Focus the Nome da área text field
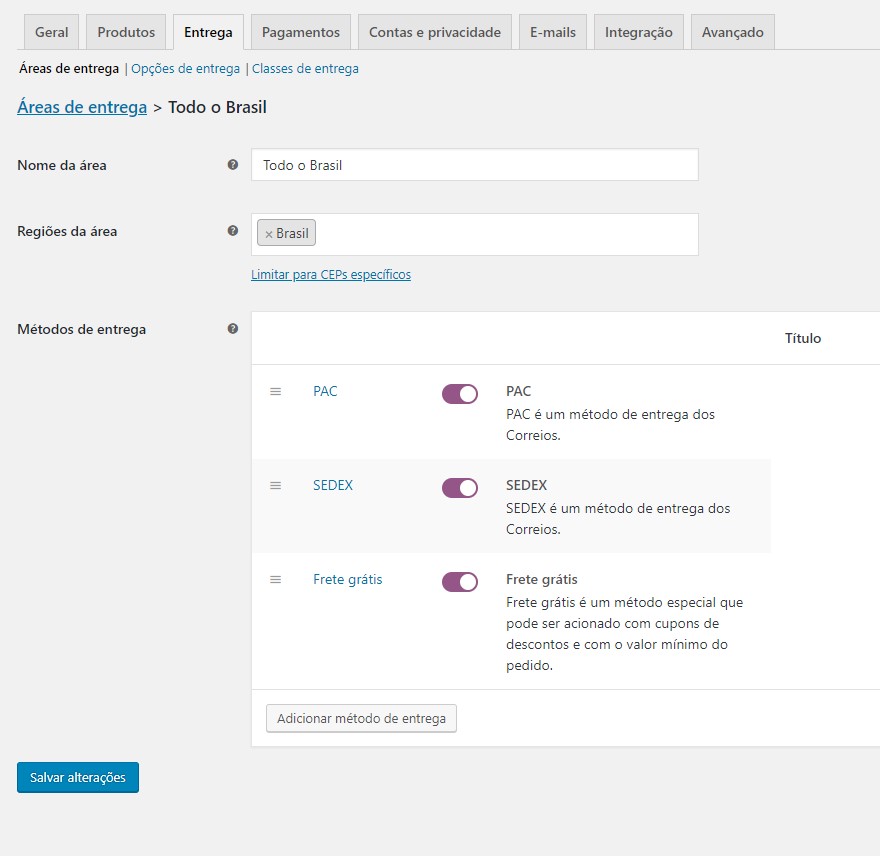Image resolution: width=880 pixels, height=856 pixels. (475, 165)
